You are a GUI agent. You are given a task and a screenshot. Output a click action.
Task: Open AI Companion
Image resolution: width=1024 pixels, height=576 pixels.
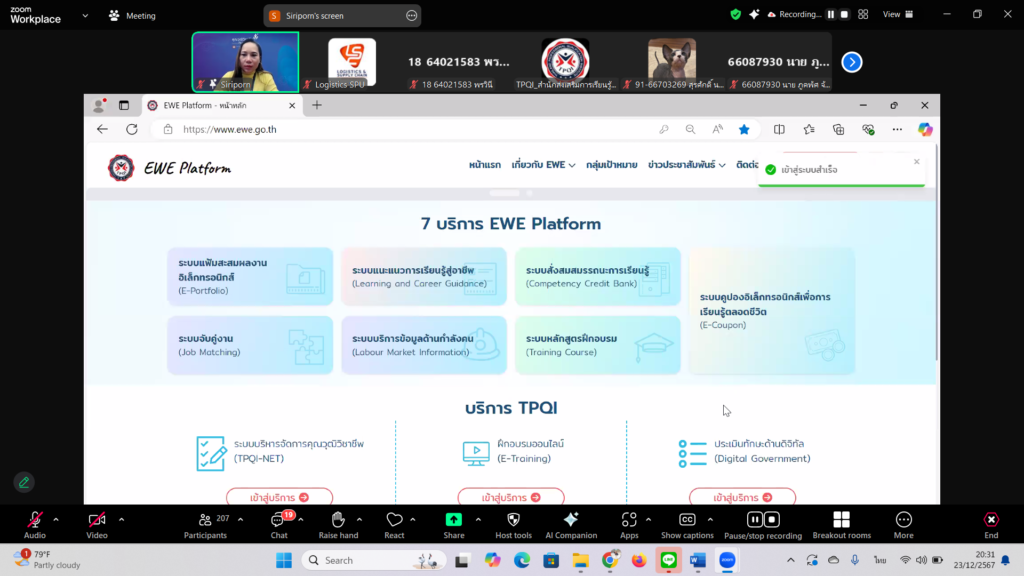571,524
